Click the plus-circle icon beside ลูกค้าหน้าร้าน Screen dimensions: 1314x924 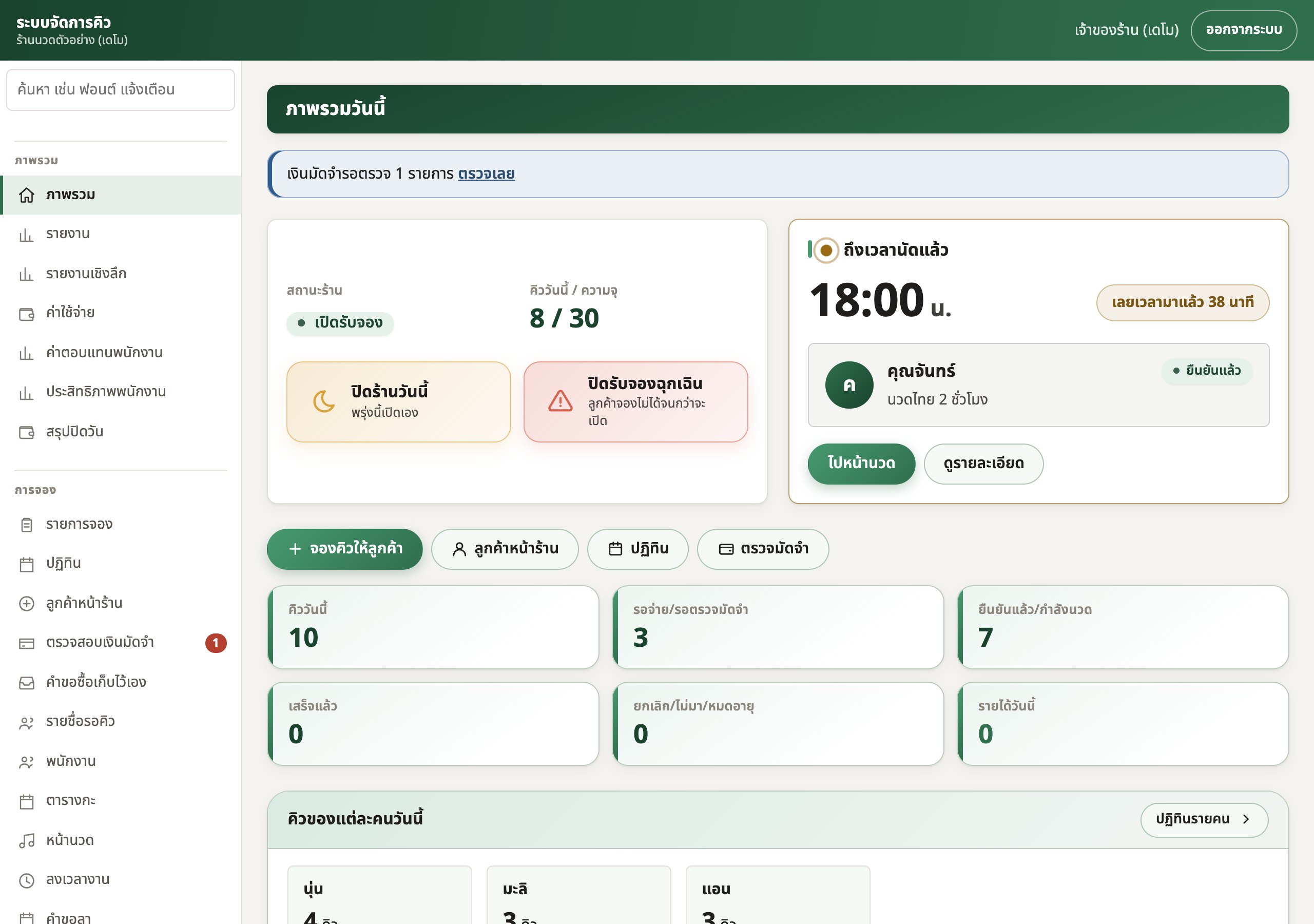click(27, 603)
